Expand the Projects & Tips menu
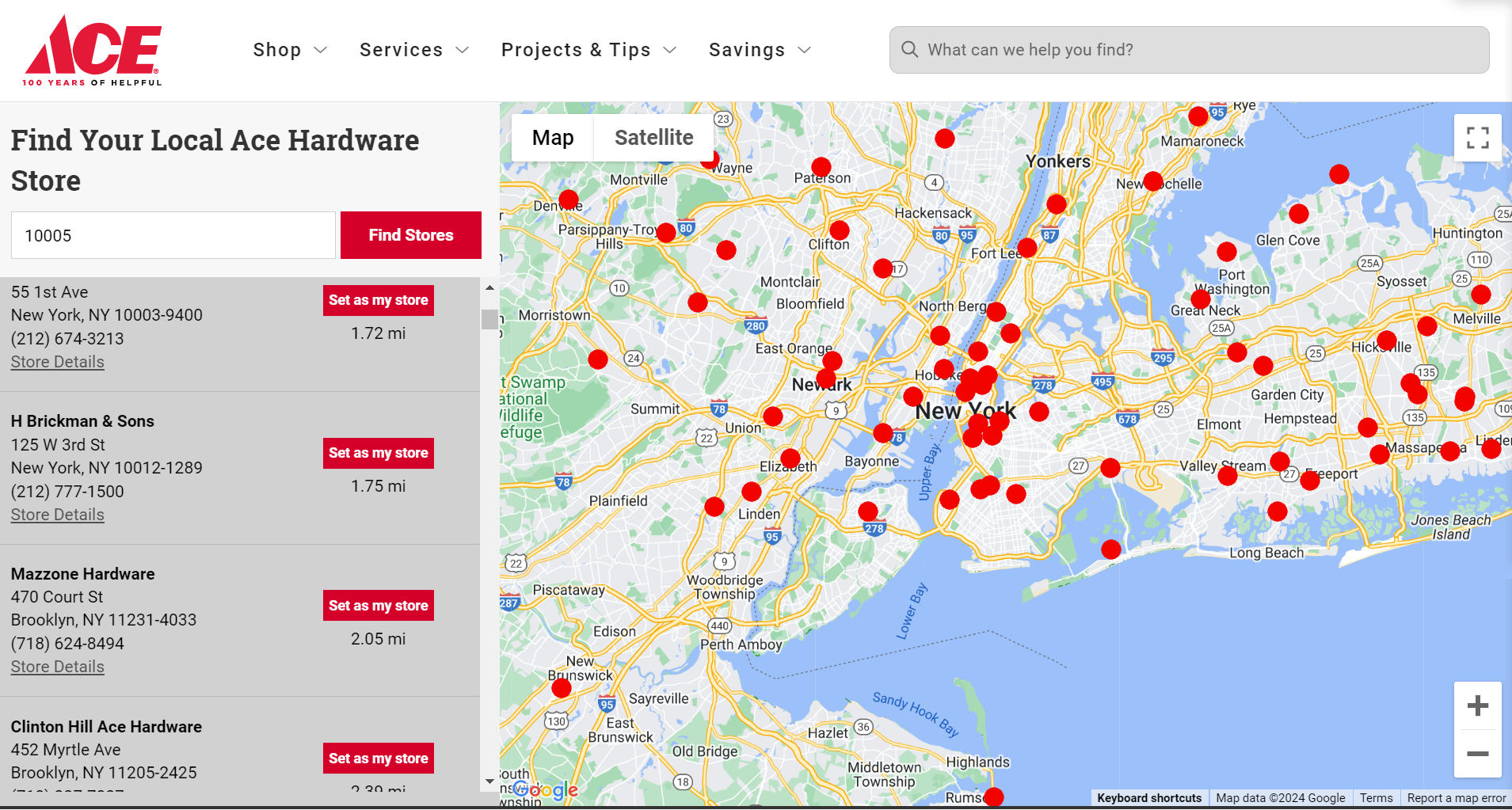1512x810 pixels. click(x=589, y=50)
